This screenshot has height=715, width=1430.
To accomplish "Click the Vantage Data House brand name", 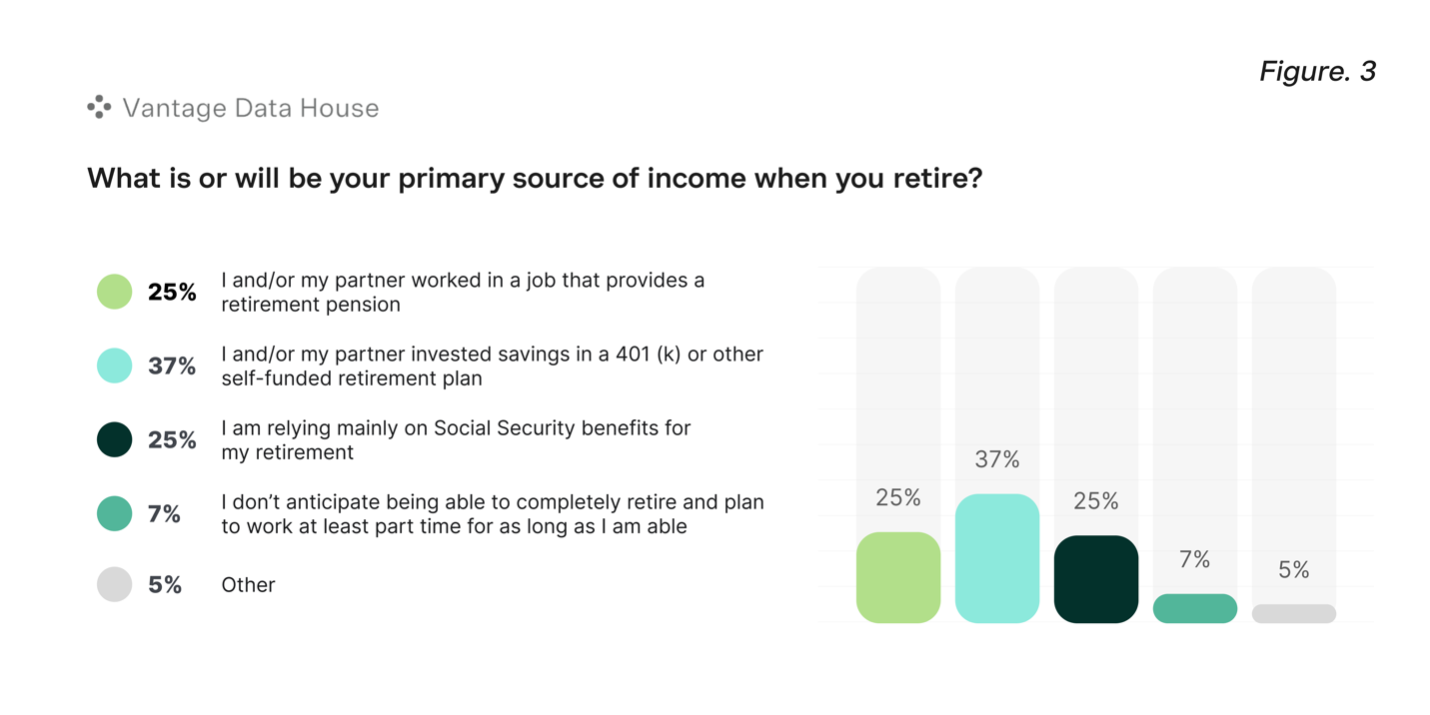I will pyautogui.click(x=250, y=108).
